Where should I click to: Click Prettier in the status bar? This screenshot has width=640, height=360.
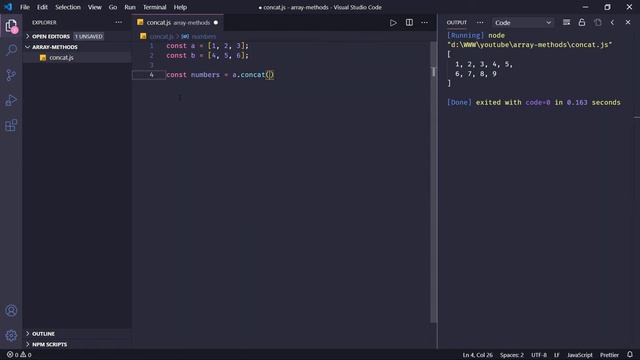coord(609,355)
